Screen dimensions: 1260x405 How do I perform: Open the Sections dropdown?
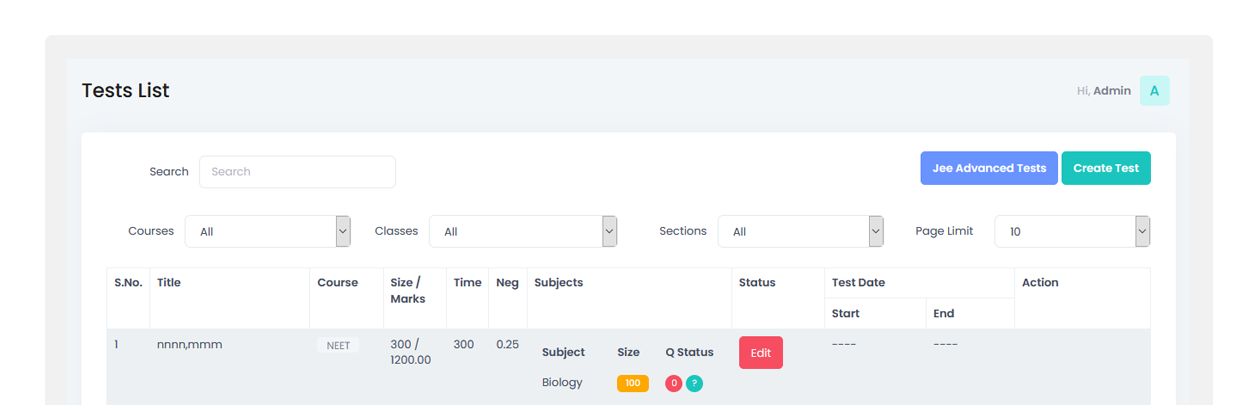point(801,231)
